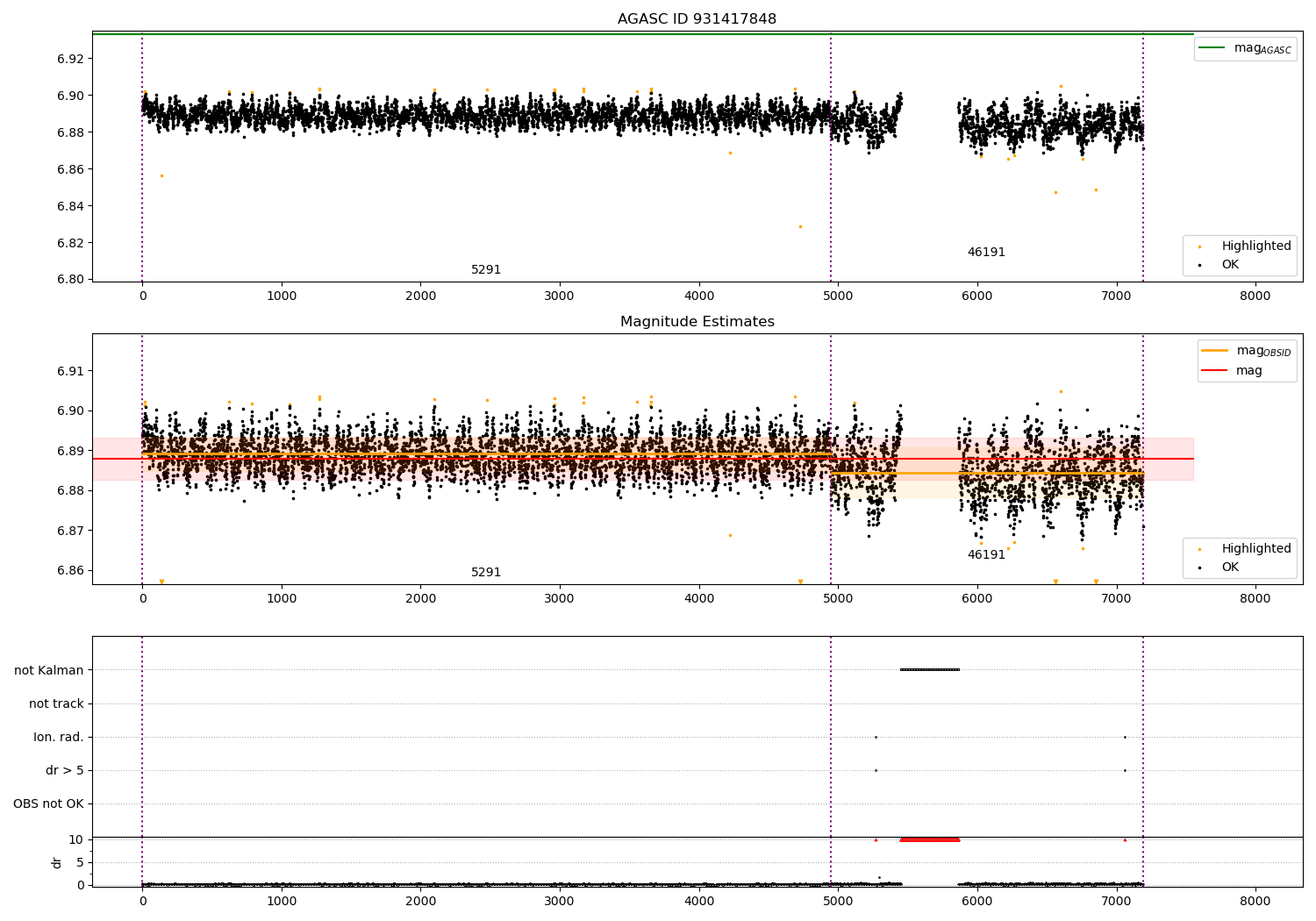This screenshot has width=1316, height=921.
Task: Click orange Highlighted marker in Magnitude Estimates legend
Action: 1199,549
